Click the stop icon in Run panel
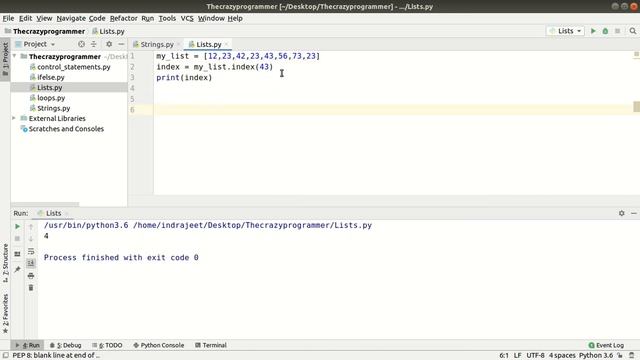The height and width of the screenshot is (360, 640). [17, 239]
